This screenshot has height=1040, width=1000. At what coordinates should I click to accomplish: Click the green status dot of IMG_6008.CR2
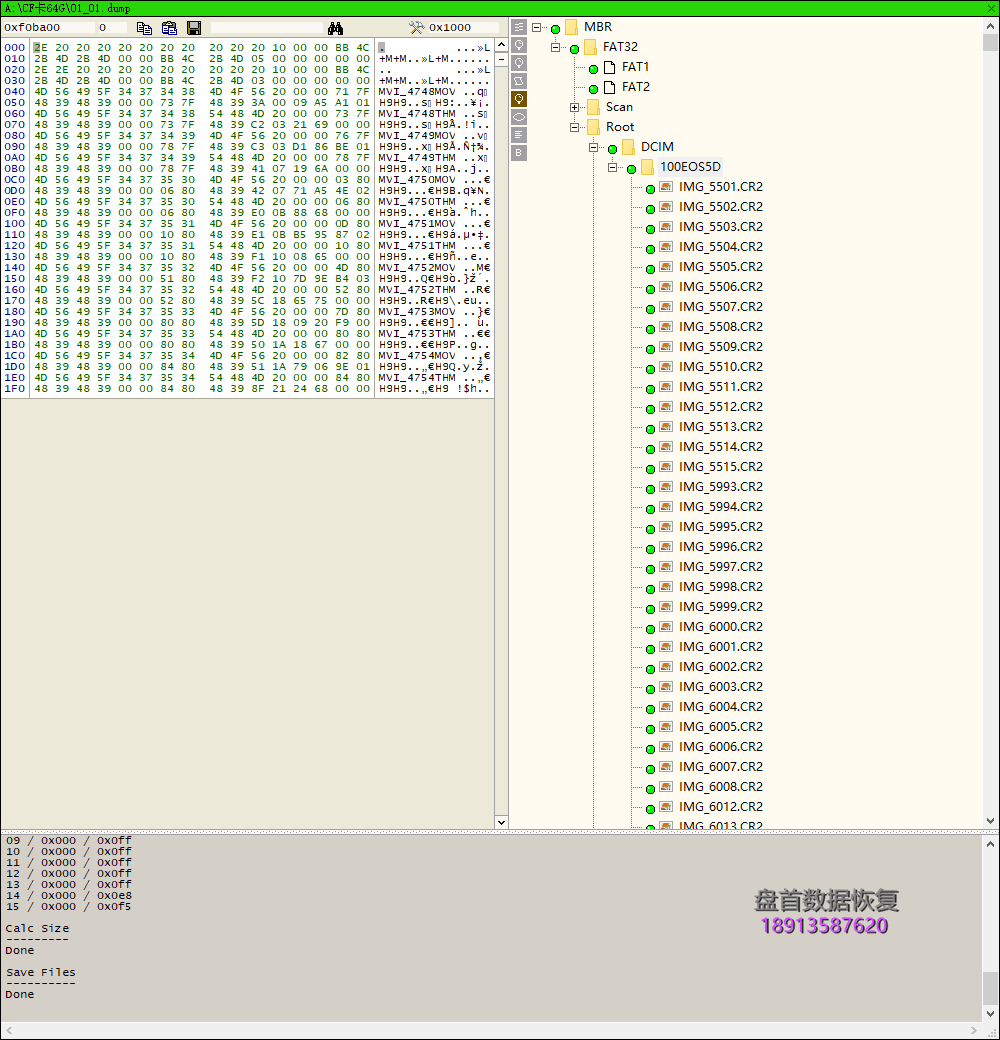(651, 789)
